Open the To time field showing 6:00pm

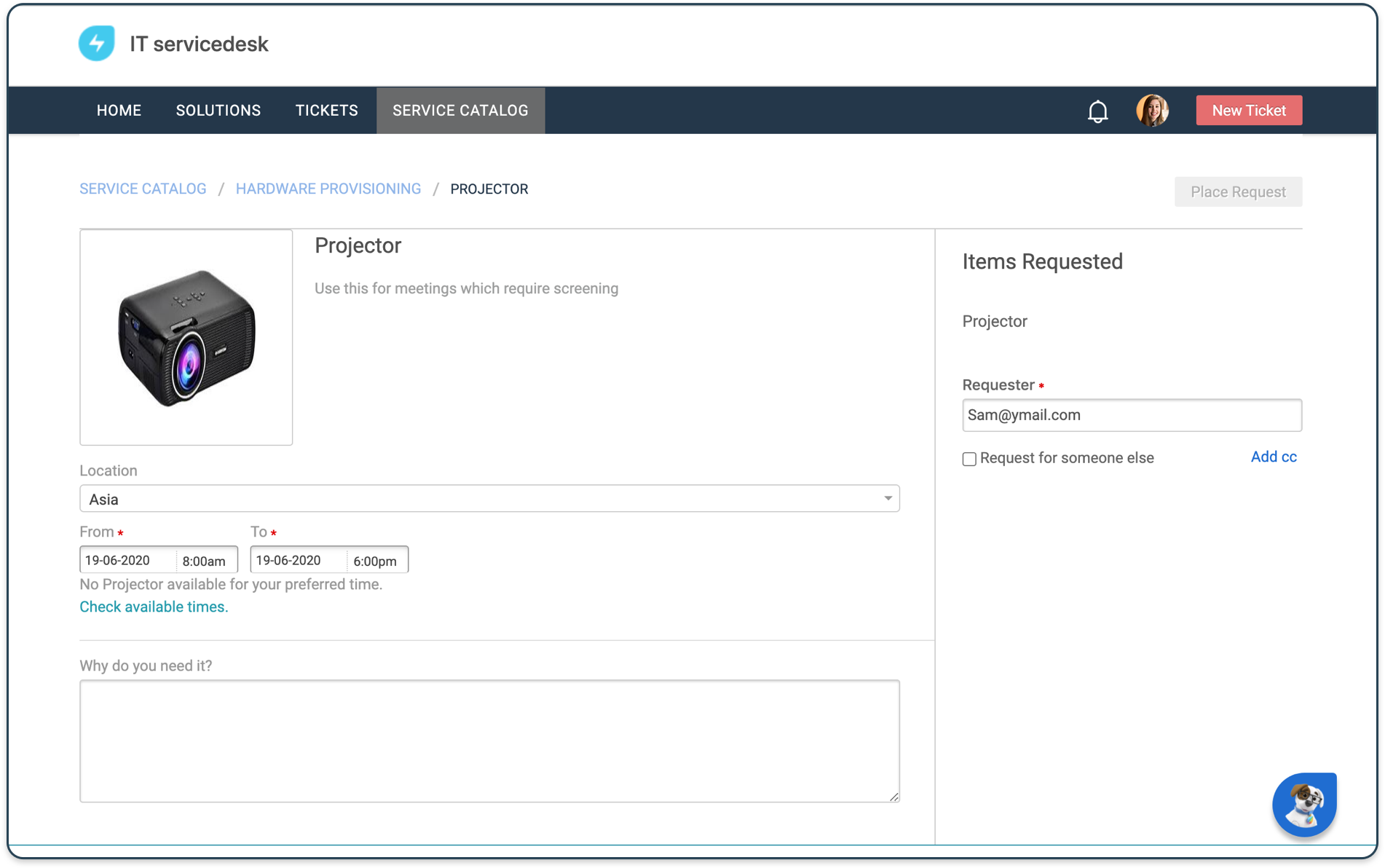click(x=375, y=559)
